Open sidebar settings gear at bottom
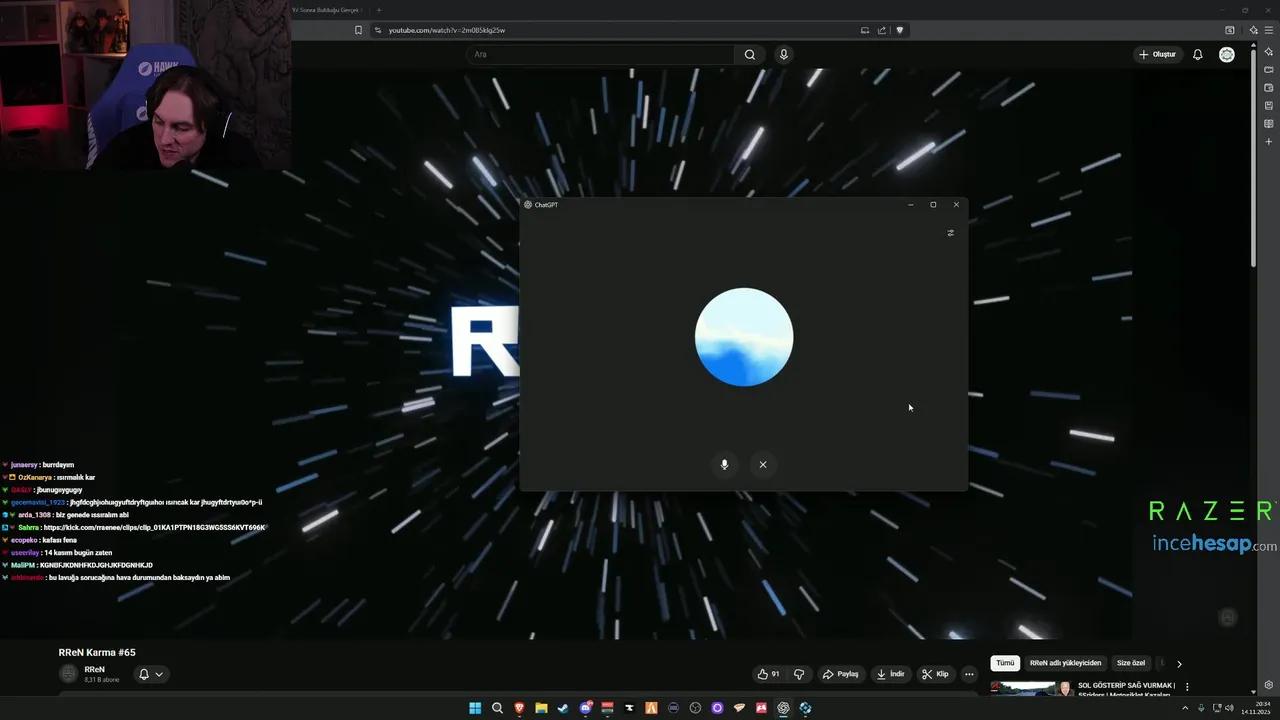Image resolution: width=1280 pixels, height=720 pixels. coord(1269,685)
